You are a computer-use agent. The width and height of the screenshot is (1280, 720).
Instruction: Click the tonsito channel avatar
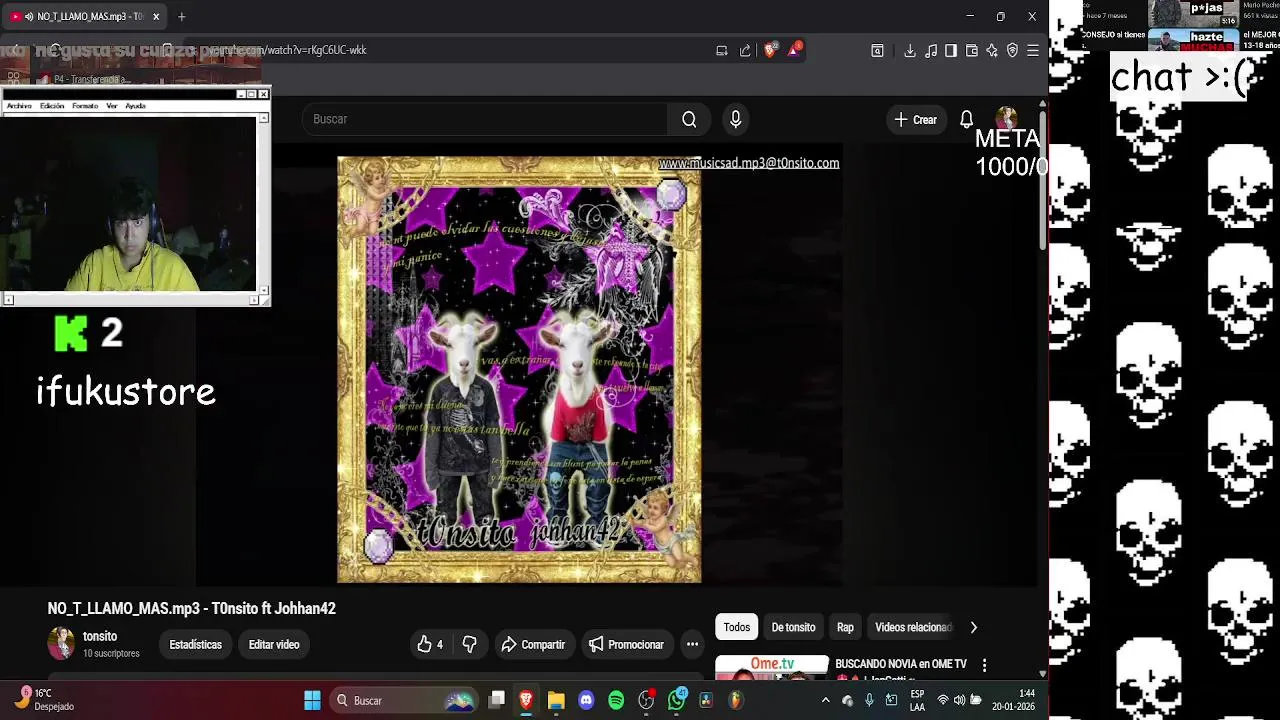[x=61, y=644]
